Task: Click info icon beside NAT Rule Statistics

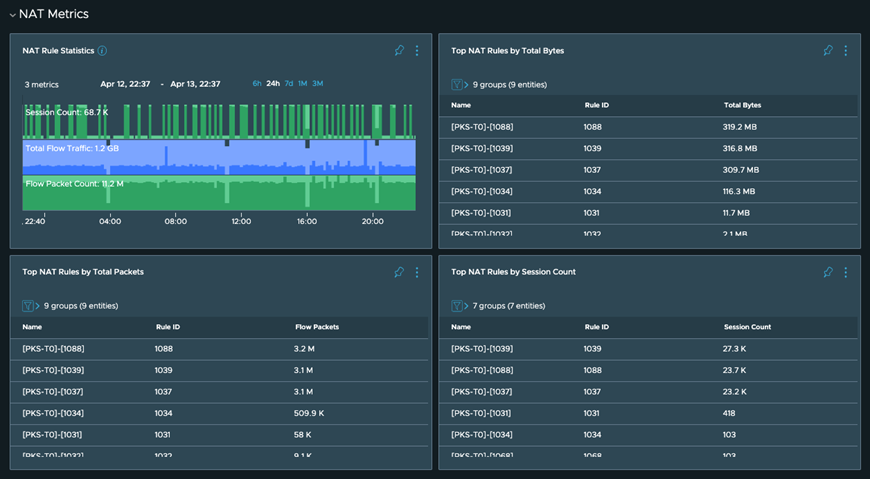Action: 102,51
